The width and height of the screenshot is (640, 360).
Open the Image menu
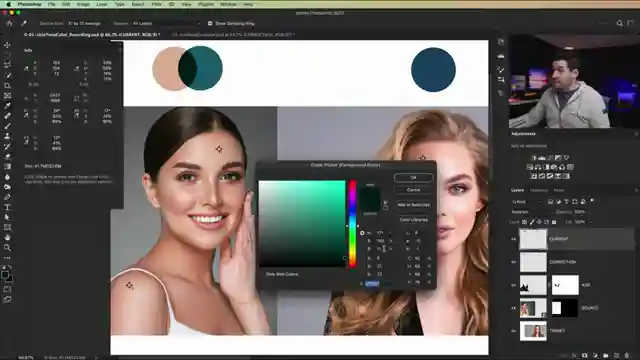pyautogui.click(x=83, y=4)
